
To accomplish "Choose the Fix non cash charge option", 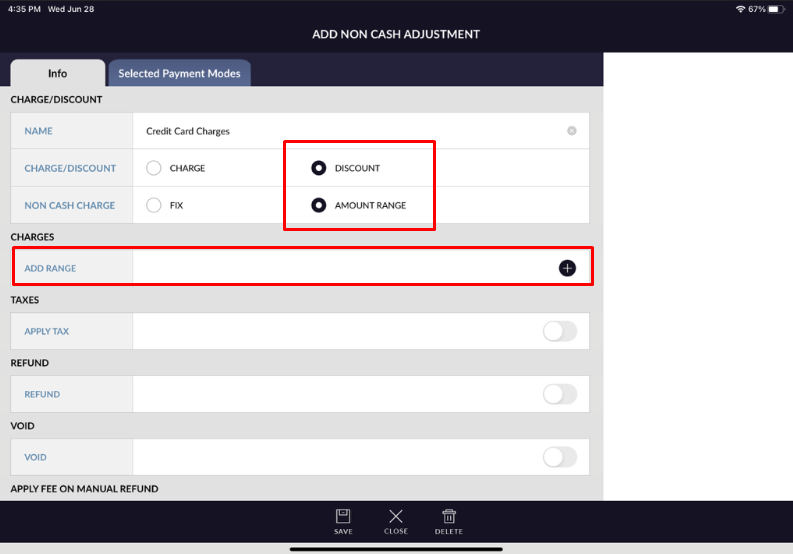I will [154, 205].
